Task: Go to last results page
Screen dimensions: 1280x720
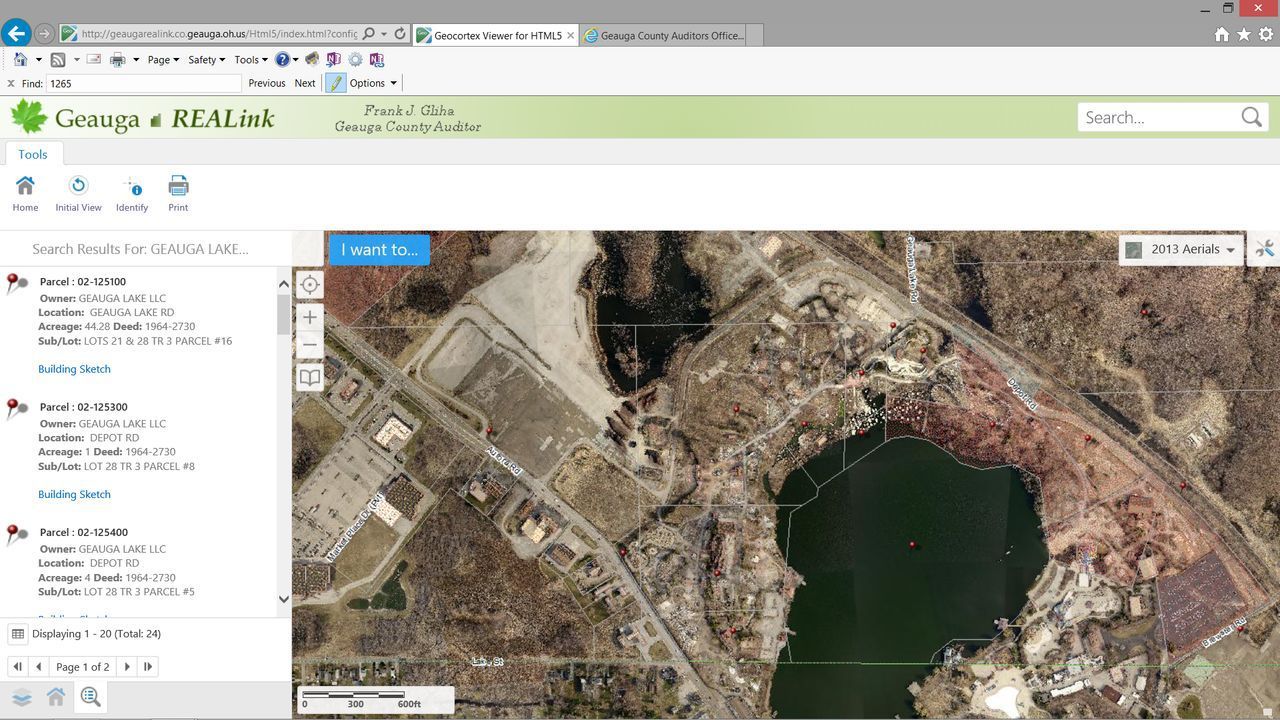Action: (x=149, y=666)
